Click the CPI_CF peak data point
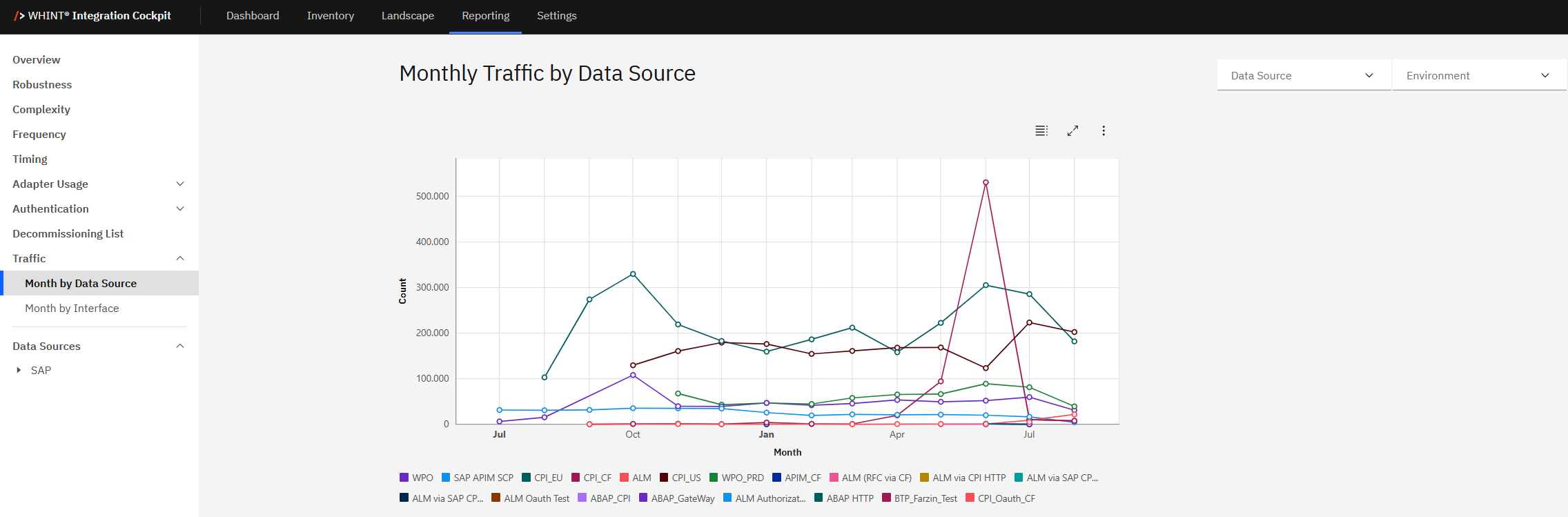The image size is (1568, 517). [x=986, y=183]
